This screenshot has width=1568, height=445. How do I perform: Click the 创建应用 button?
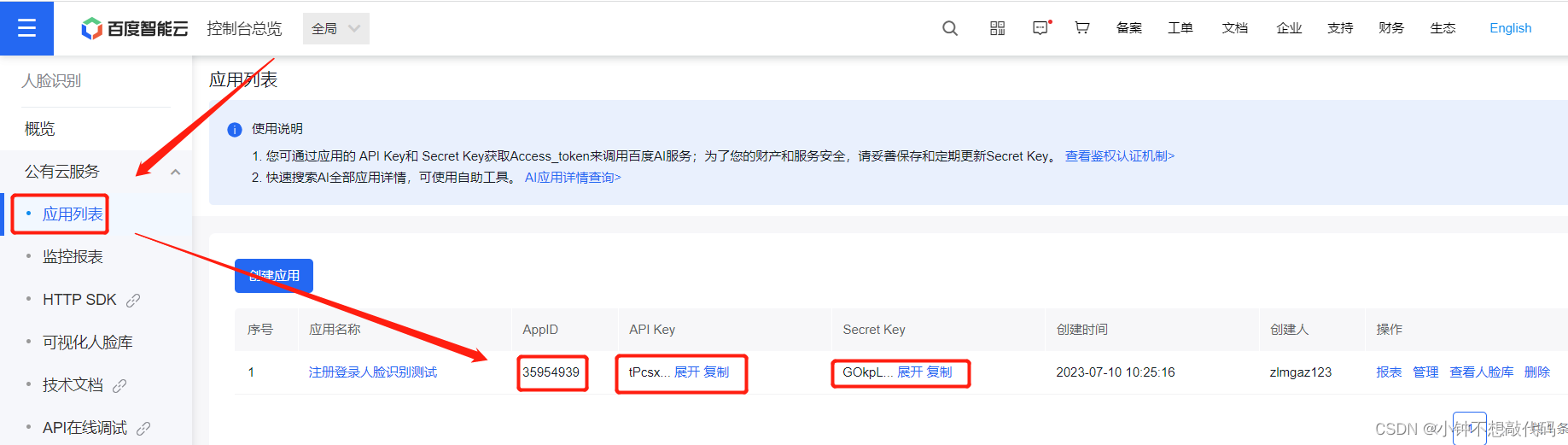(x=274, y=276)
